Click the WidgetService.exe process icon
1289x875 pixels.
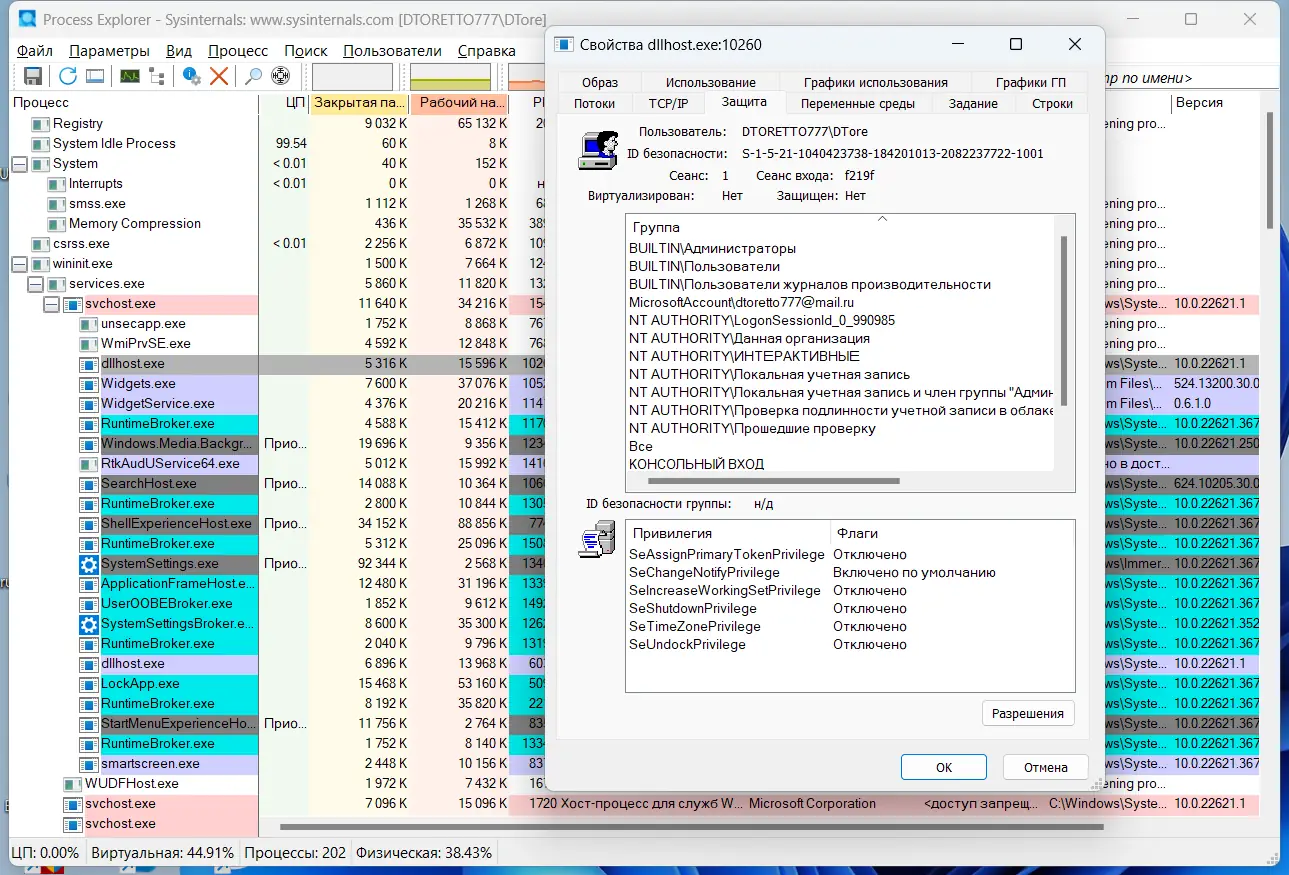[90, 404]
